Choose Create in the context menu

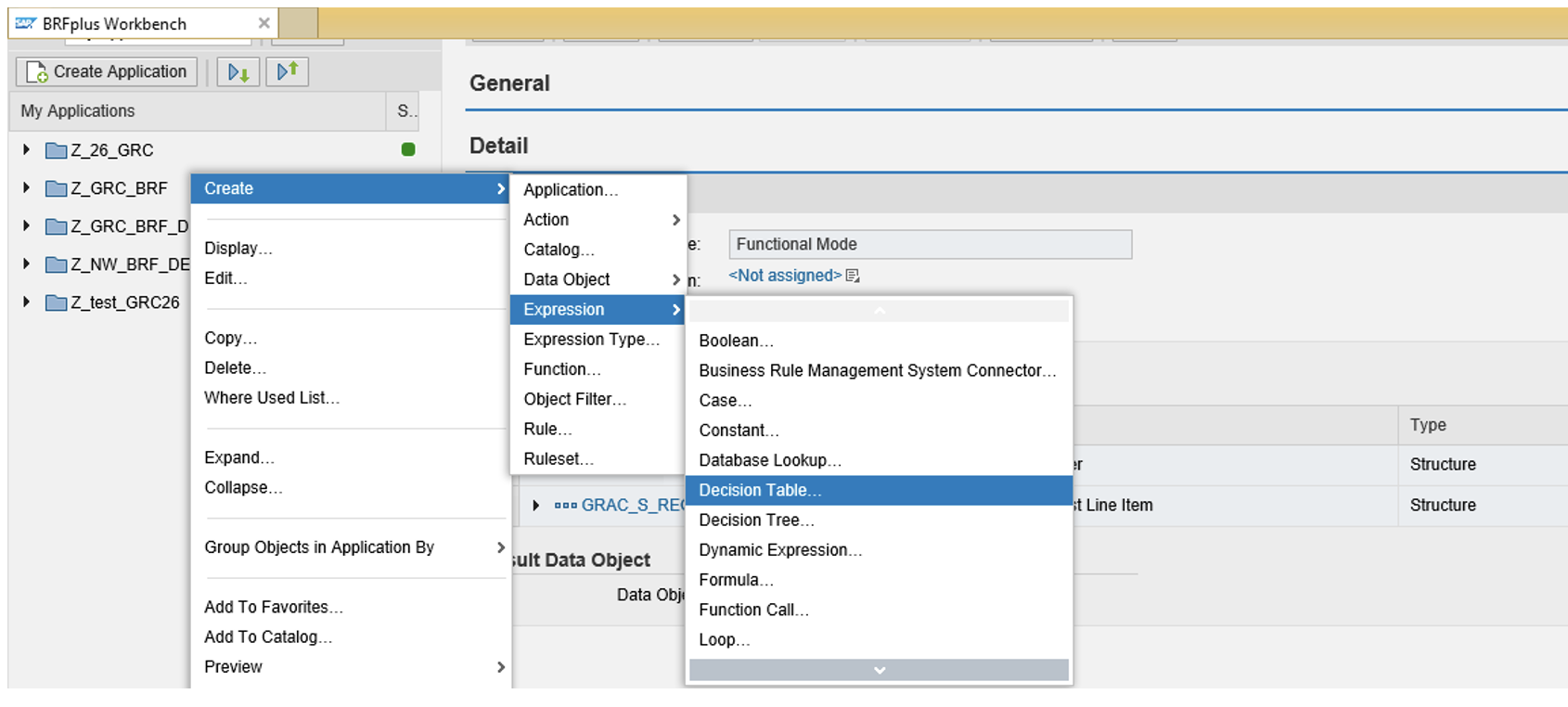point(351,188)
